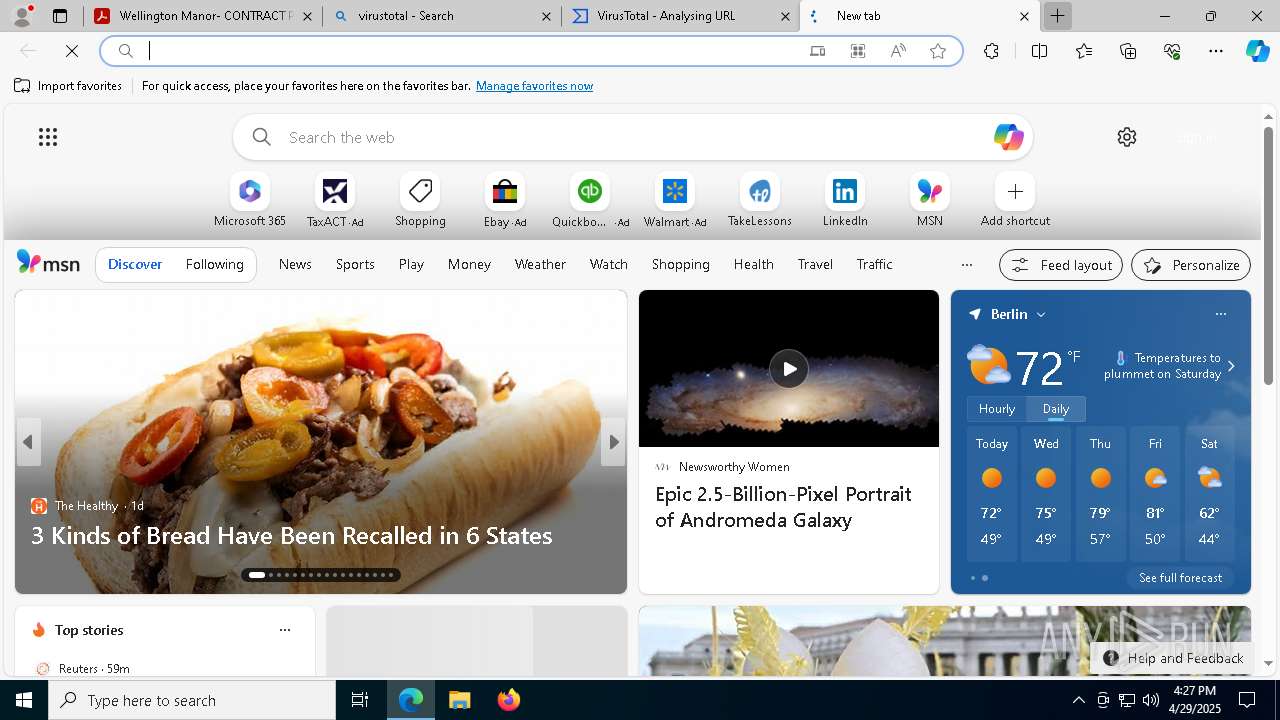
Task: Go to previous carousel story
Action: click(x=28, y=442)
